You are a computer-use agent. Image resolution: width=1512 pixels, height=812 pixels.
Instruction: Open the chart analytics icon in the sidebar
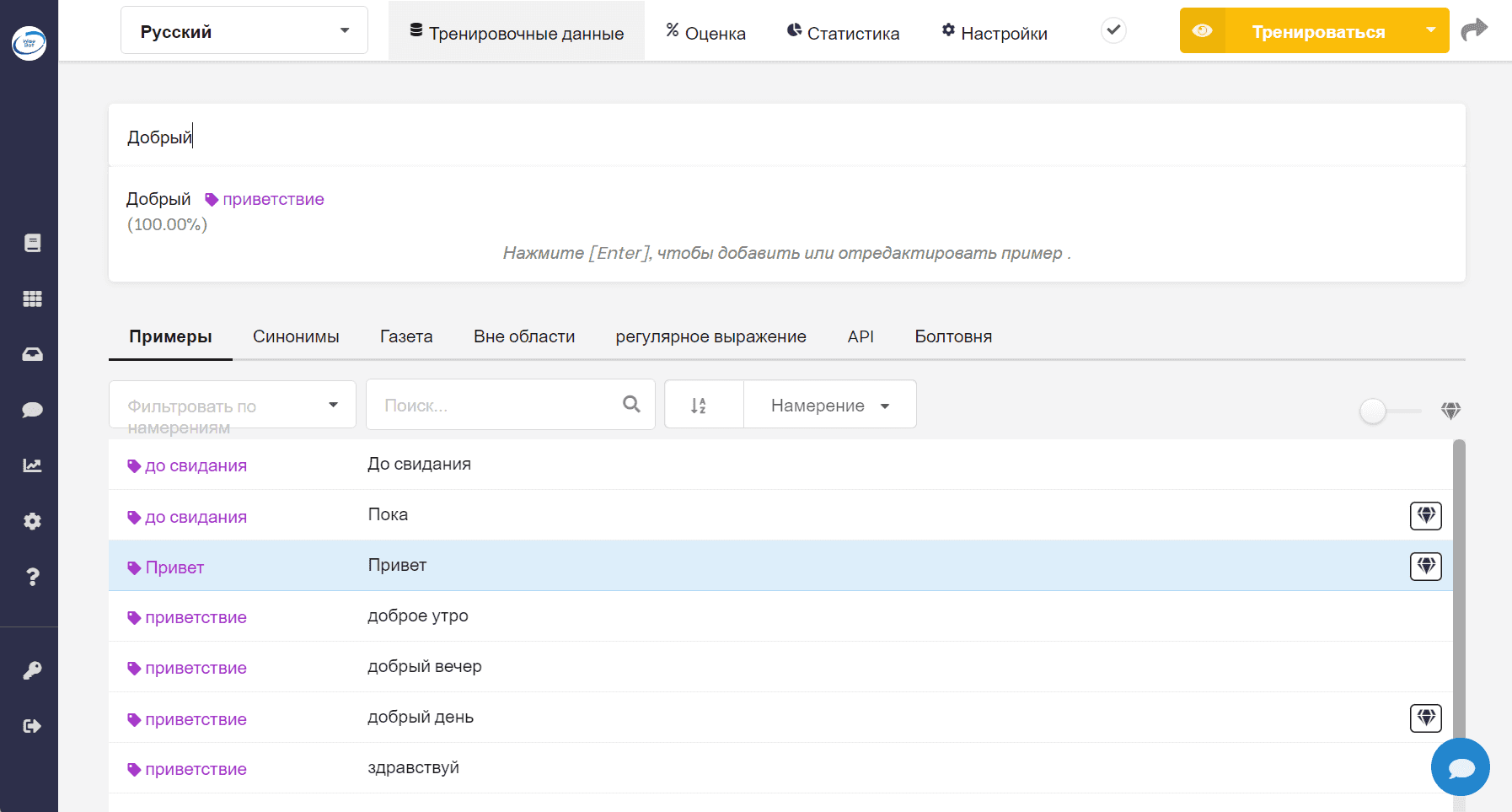(32, 465)
